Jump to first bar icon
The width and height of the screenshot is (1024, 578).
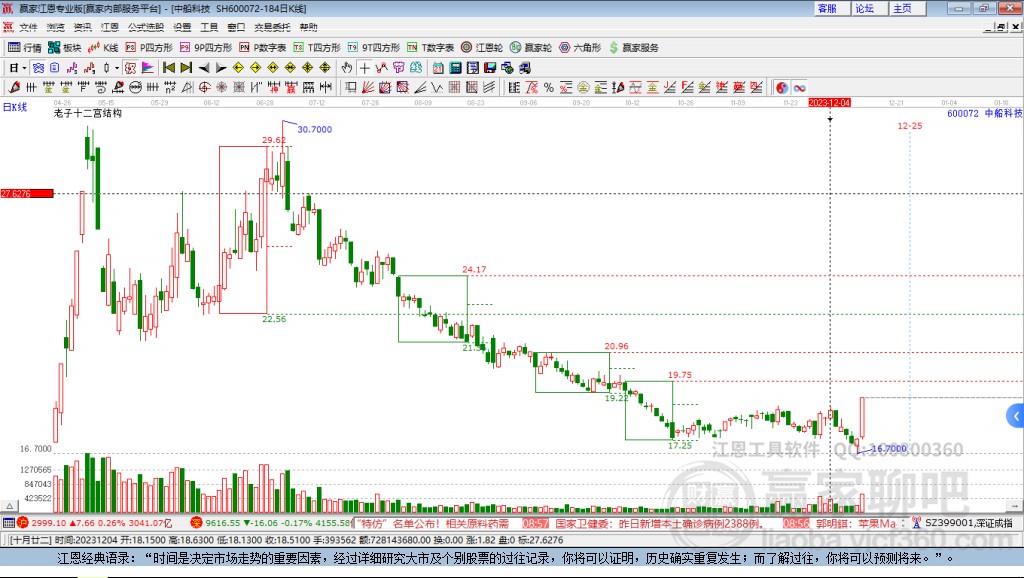coord(168,68)
